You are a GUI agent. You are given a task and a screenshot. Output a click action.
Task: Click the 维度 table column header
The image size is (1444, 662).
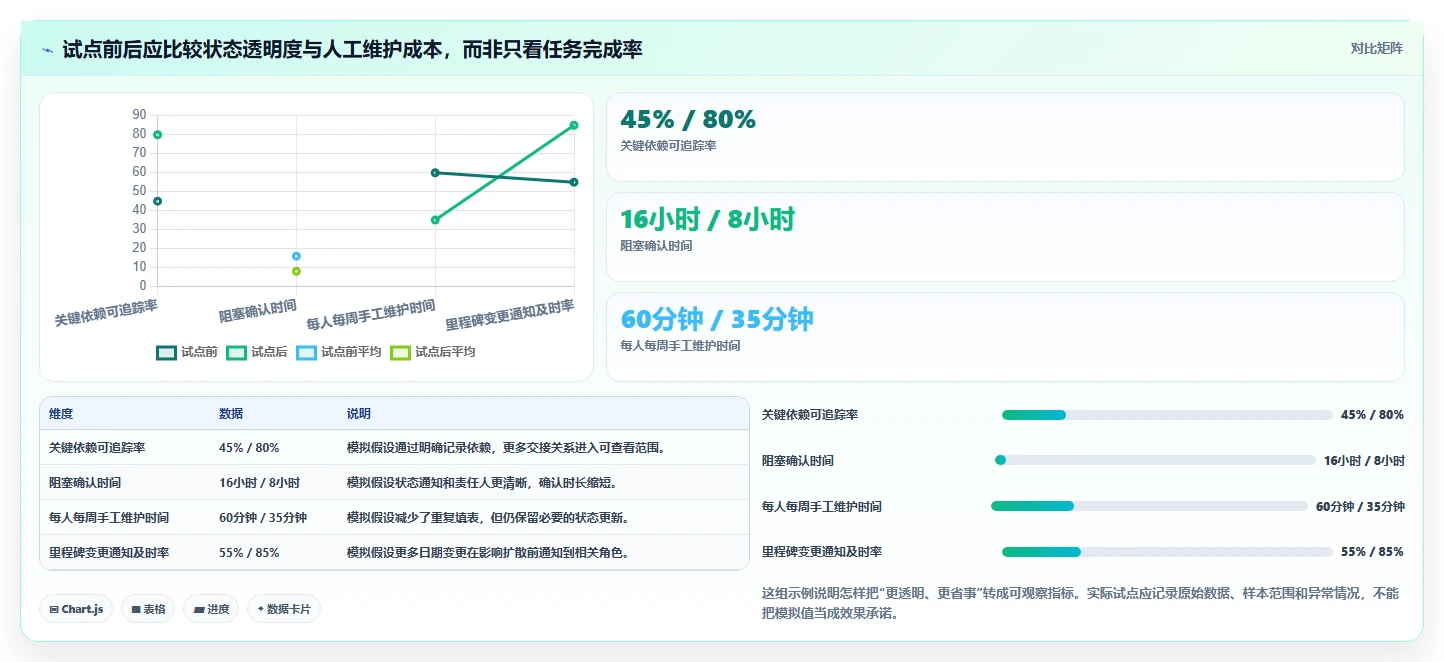click(61, 414)
